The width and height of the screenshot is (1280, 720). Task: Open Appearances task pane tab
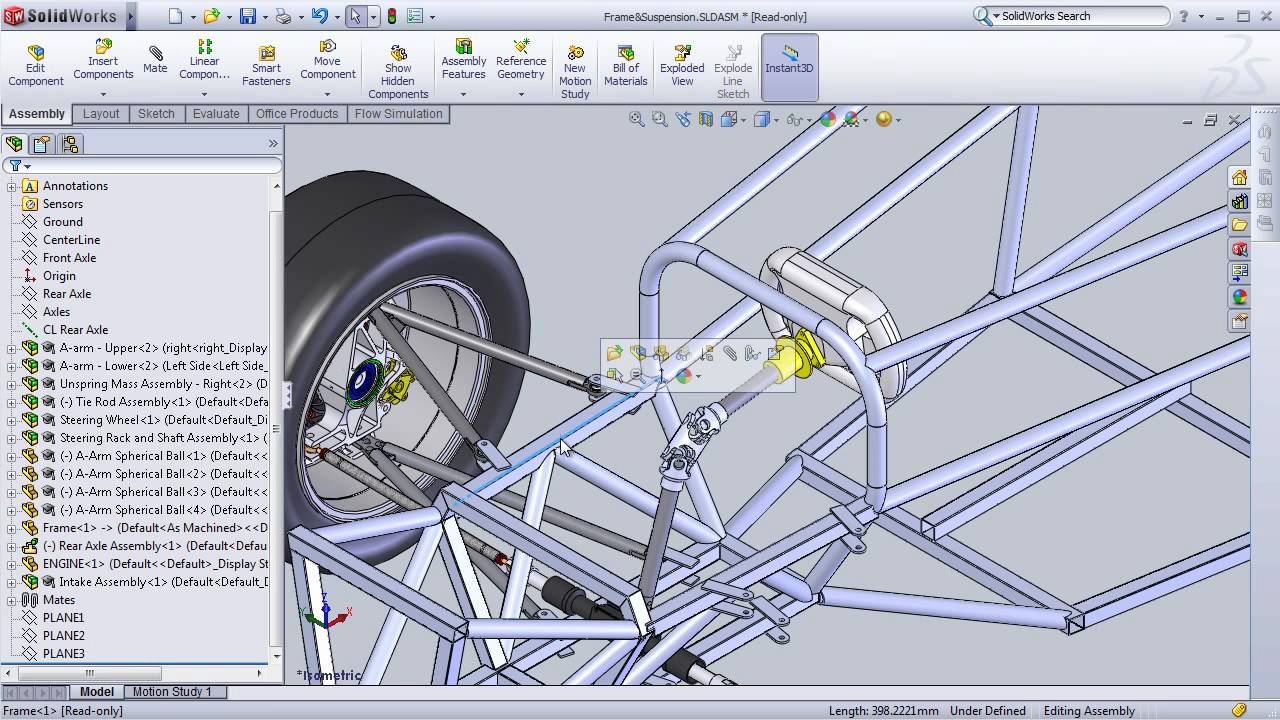pos(1239,297)
